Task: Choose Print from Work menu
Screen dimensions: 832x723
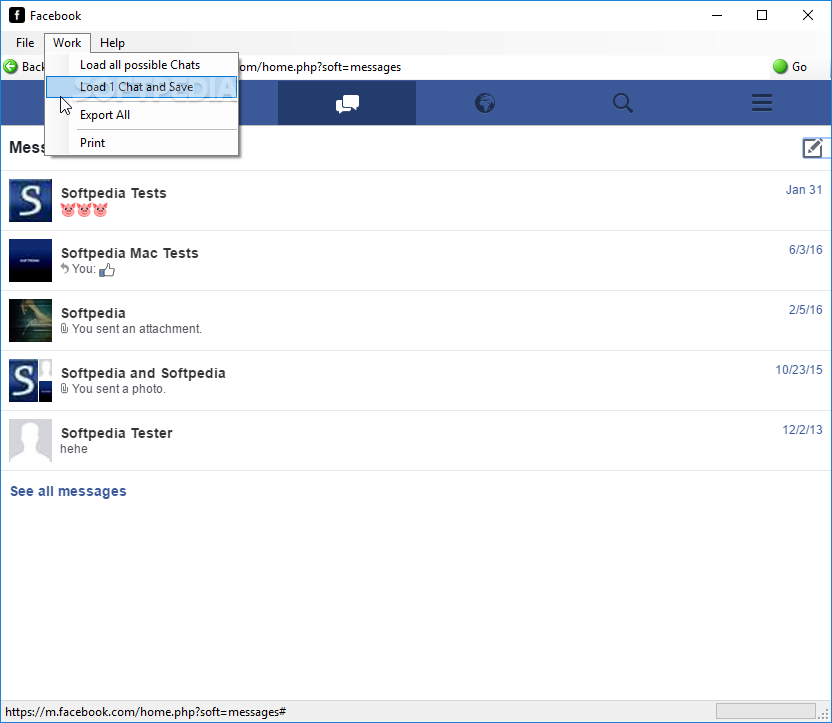Action: pyautogui.click(x=141, y=143)
